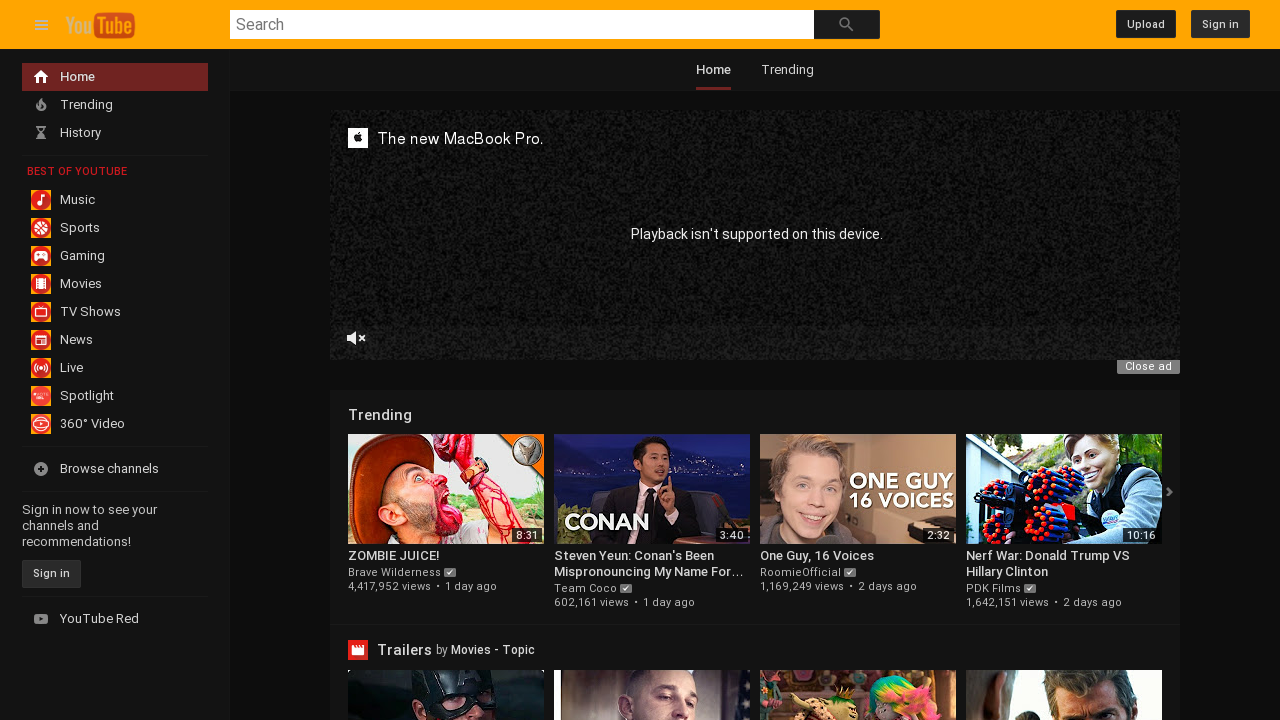Open the Trailers section title link
1280x720 pixels.
(404, 650)
